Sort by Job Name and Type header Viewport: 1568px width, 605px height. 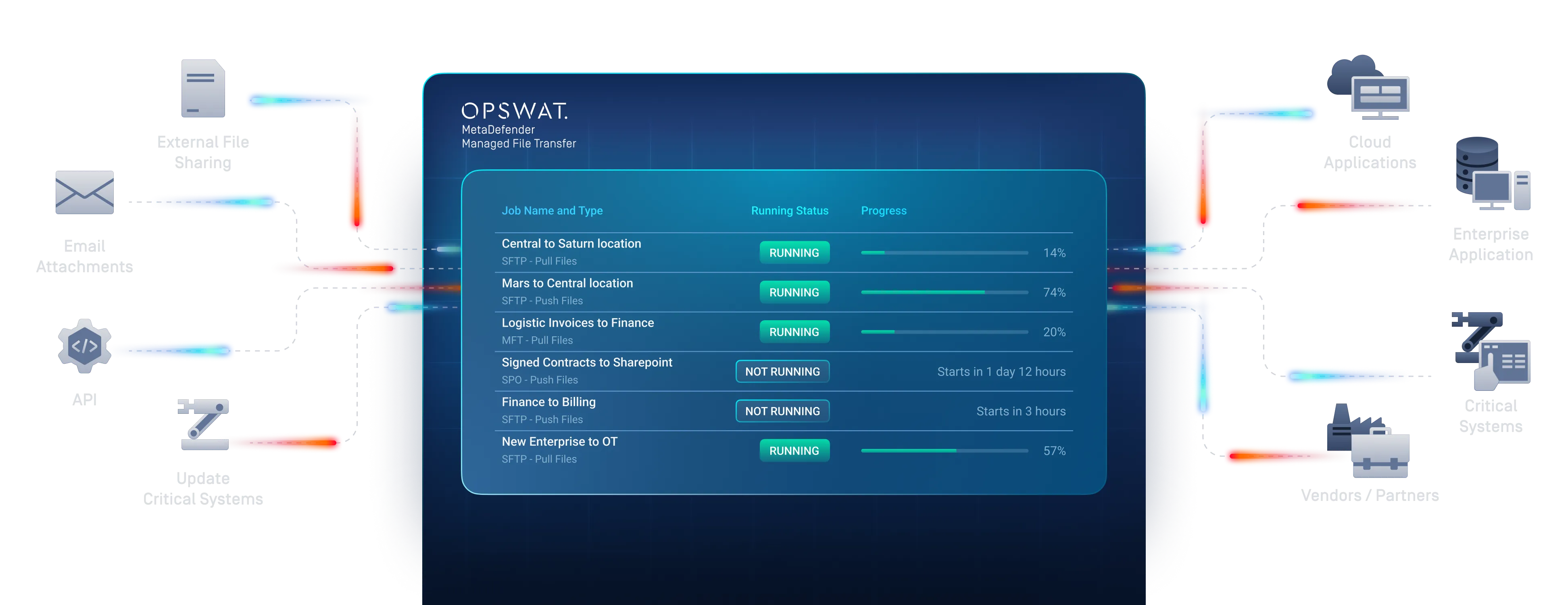(x=551, y=211)
